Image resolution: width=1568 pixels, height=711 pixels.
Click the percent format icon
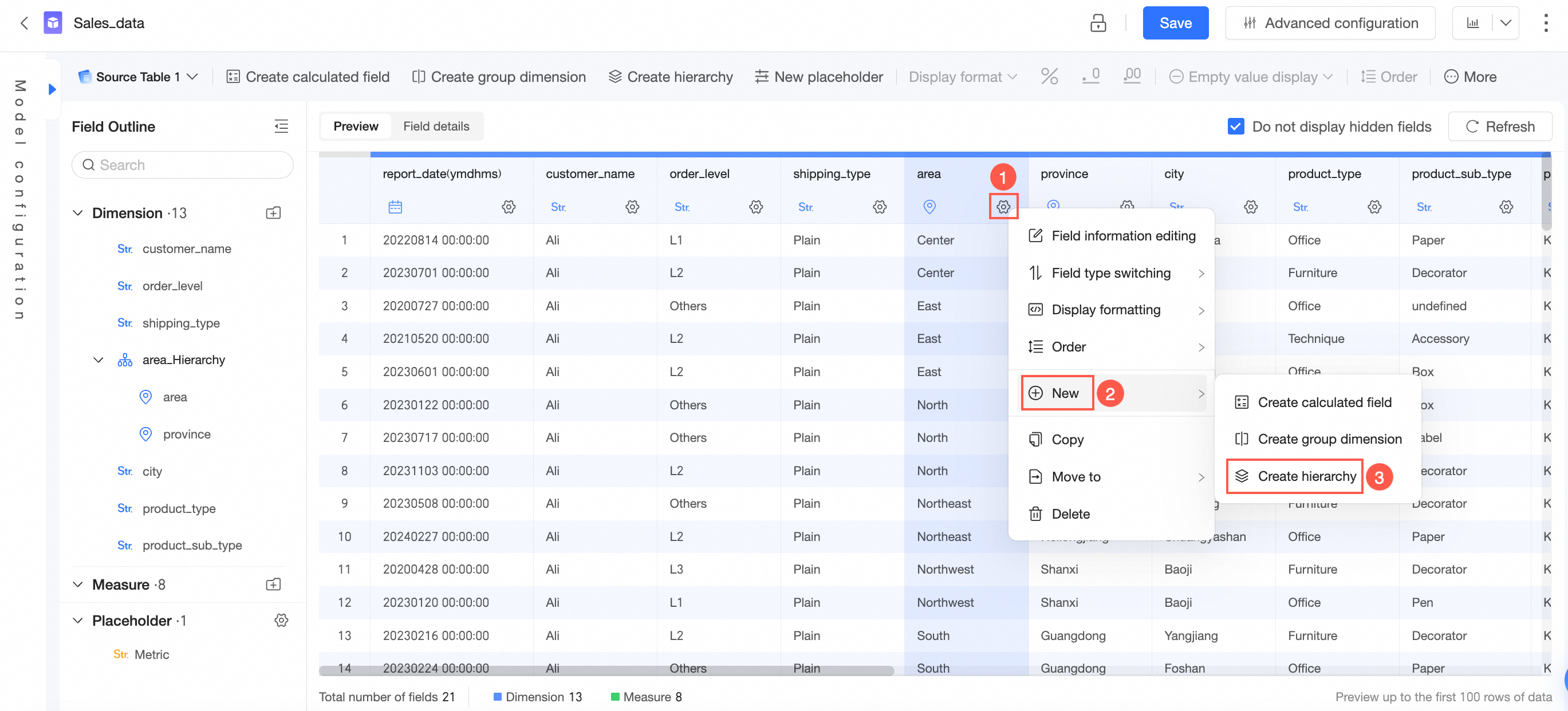coord(1049,77)
